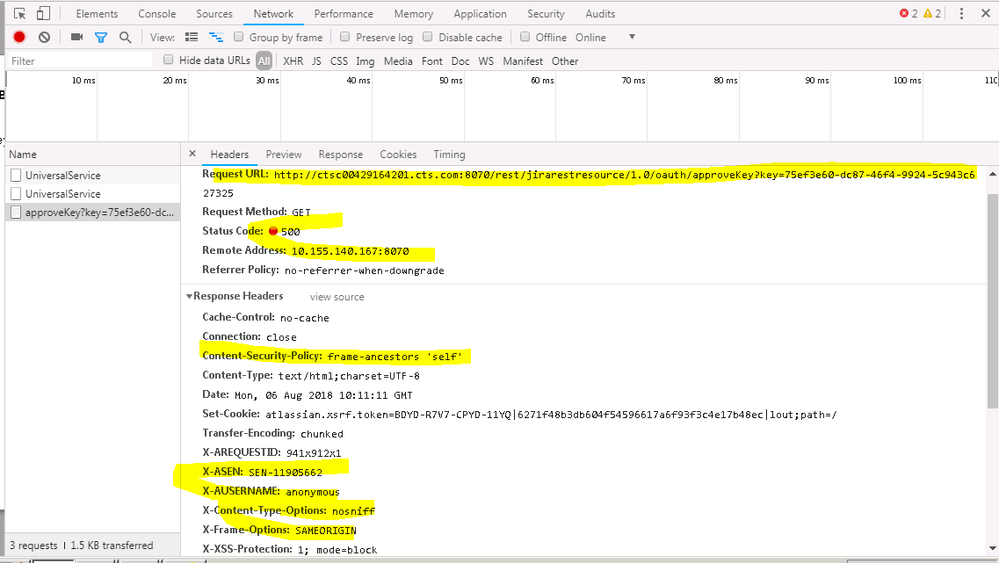Open DevTools three-dot menu

click(961, 13)
